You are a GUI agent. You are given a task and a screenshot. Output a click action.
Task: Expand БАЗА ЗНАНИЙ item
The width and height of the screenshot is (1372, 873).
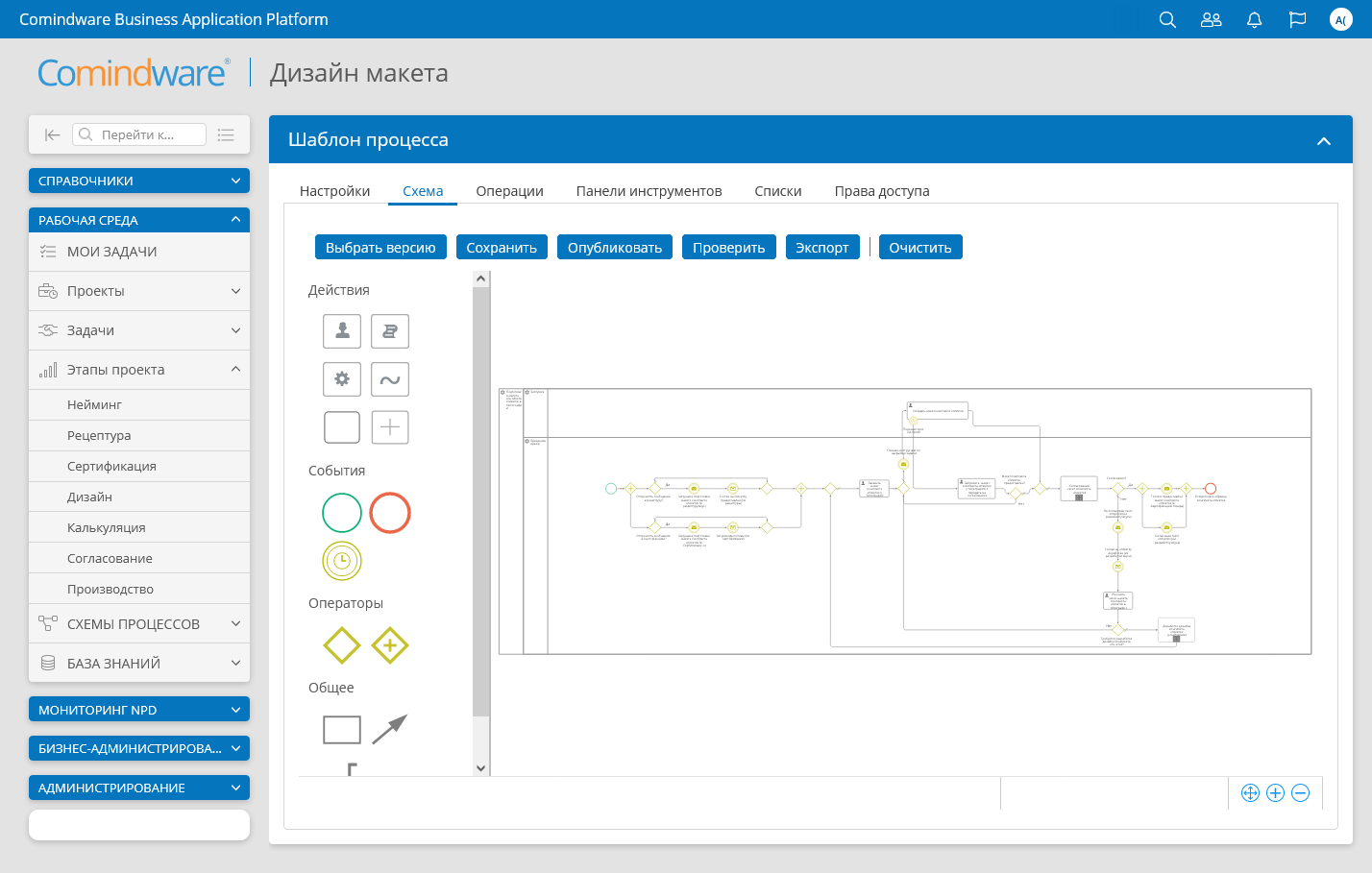click(139, 664)
